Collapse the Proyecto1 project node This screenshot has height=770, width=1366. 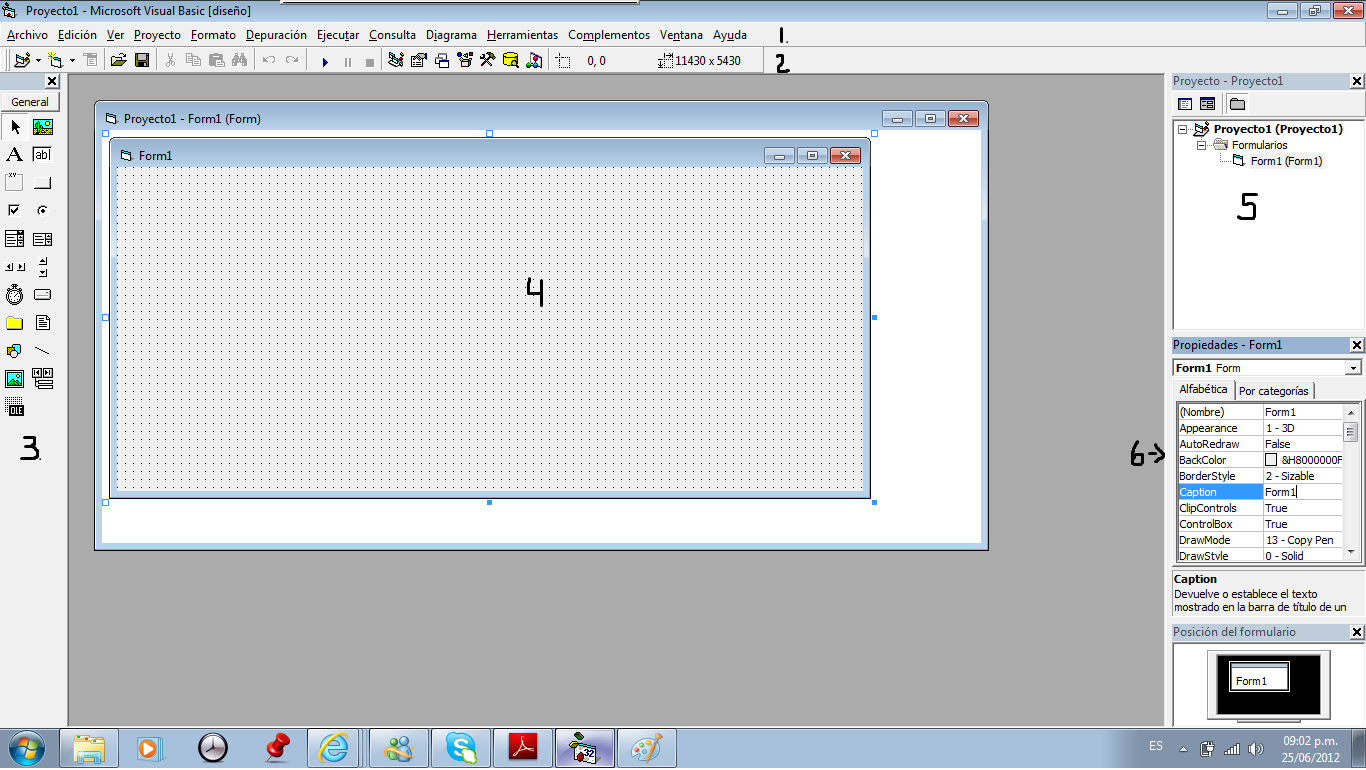(x=1182, y=128)
